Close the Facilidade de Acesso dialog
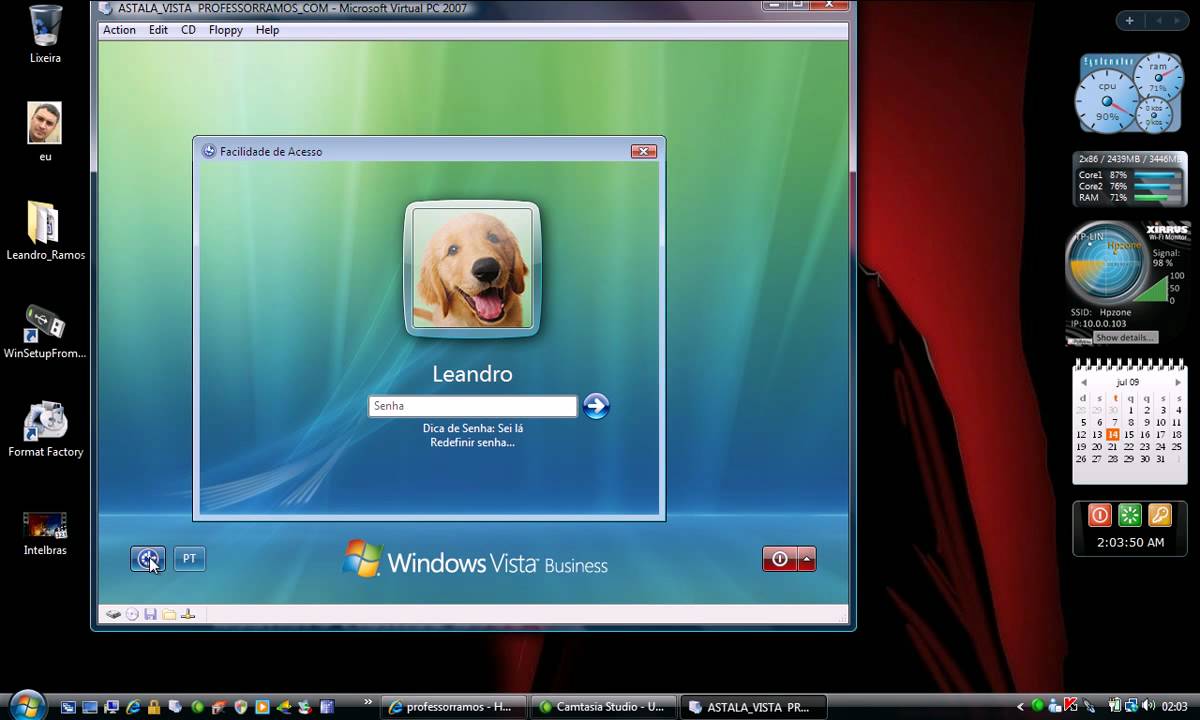Screen dimensions: 1200x720 point(643,151)
